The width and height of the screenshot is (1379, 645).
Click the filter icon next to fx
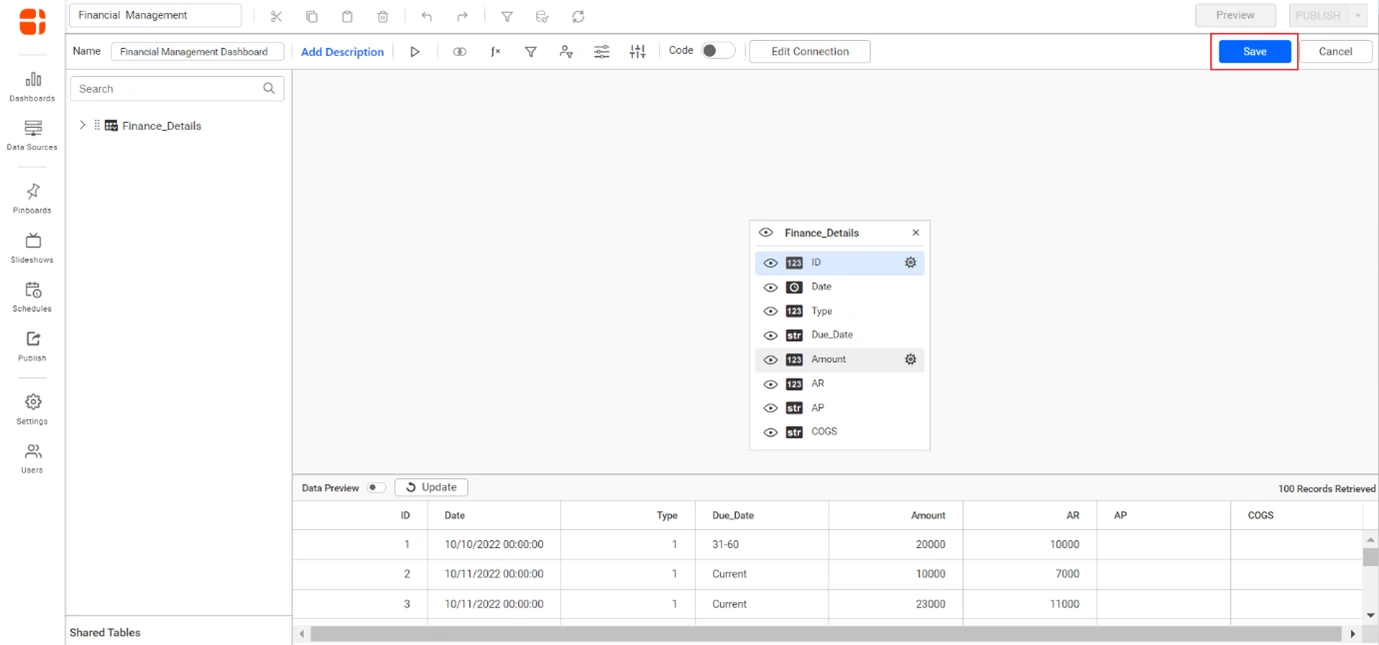[529, 51]
